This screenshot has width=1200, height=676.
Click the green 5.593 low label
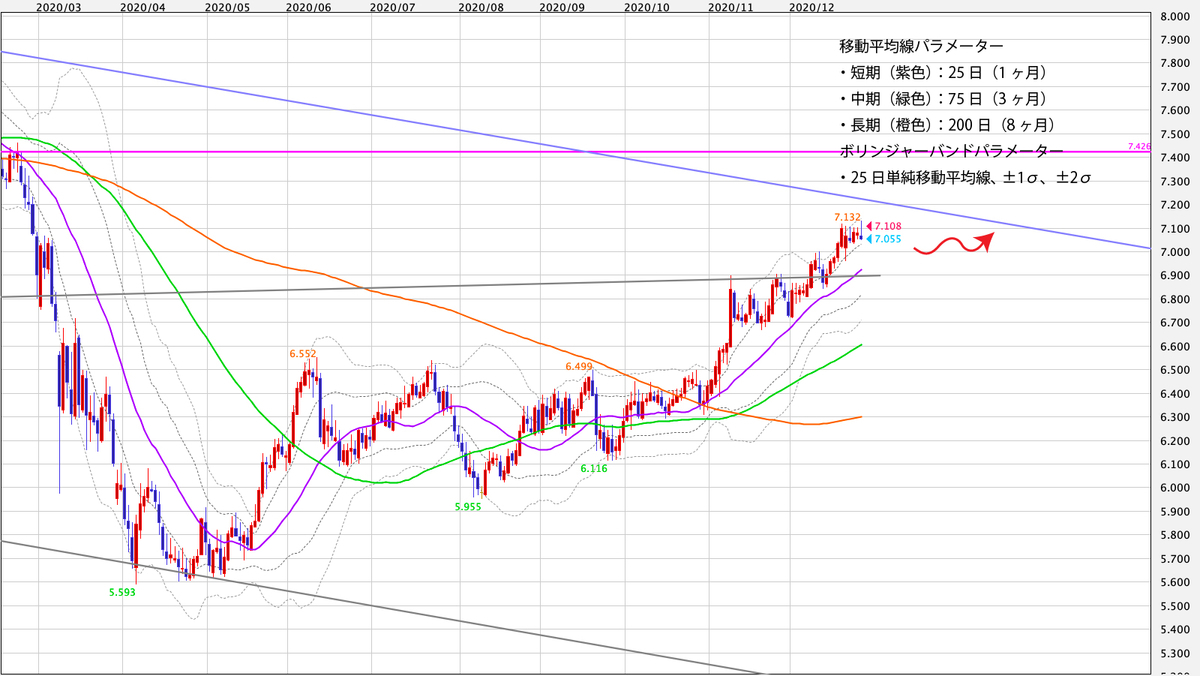tap(122, 591)
